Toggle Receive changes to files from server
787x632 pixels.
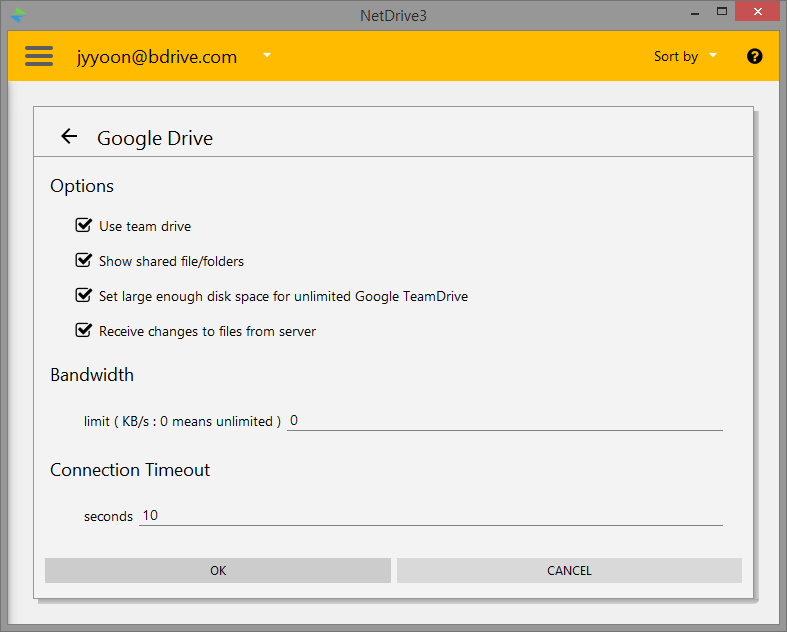(x=84, y=331)
